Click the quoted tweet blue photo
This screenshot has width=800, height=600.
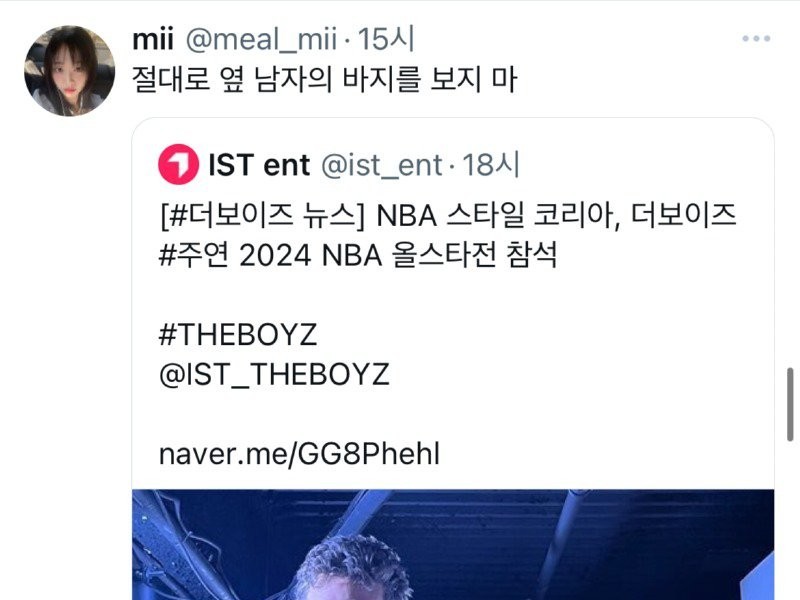click(x=453, y=544)
